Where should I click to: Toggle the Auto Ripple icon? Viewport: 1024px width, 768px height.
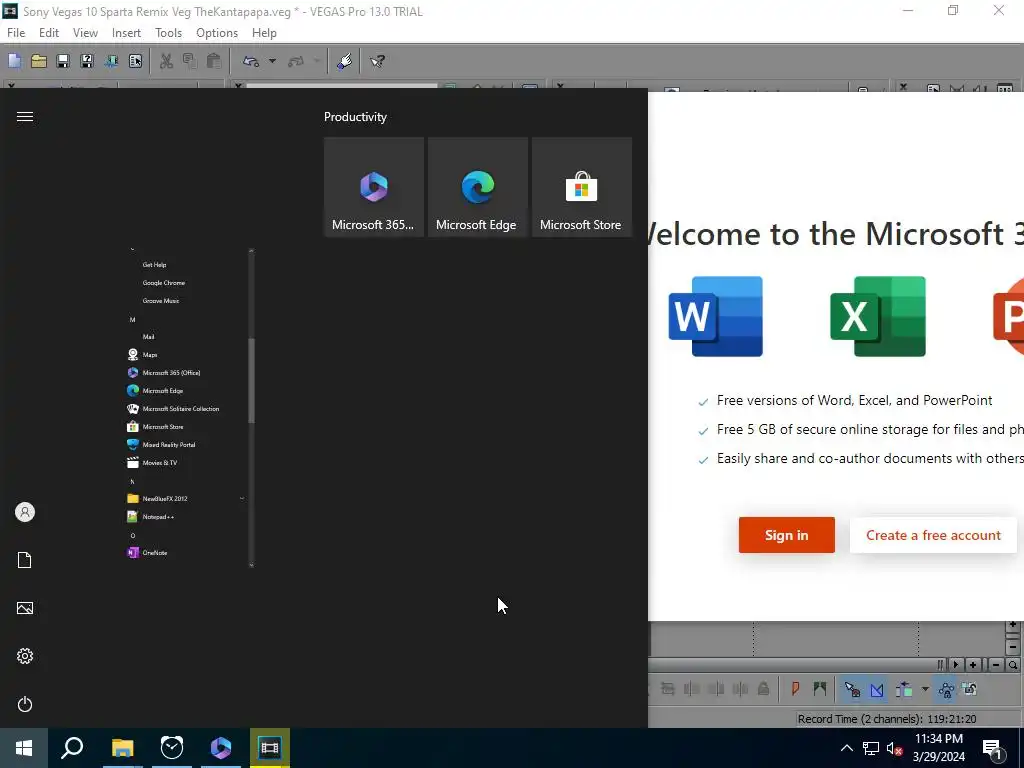(x=904, y=689)
